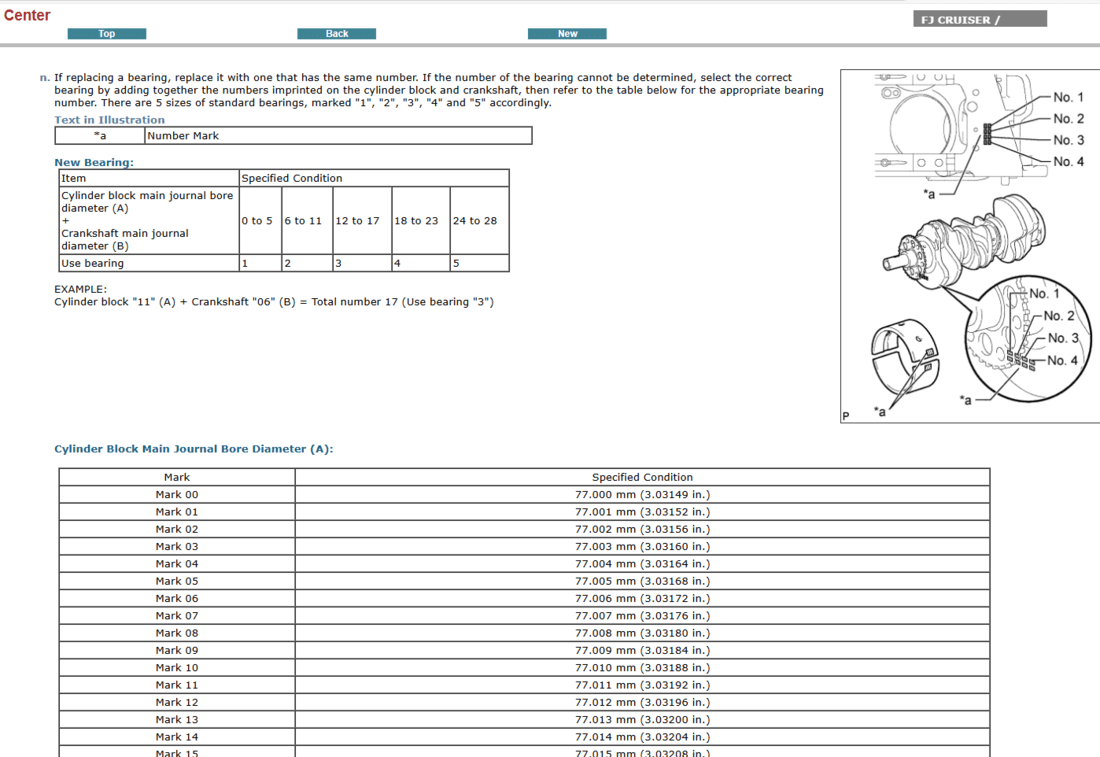Click the Text in Illustration heading

coord(109,120)
